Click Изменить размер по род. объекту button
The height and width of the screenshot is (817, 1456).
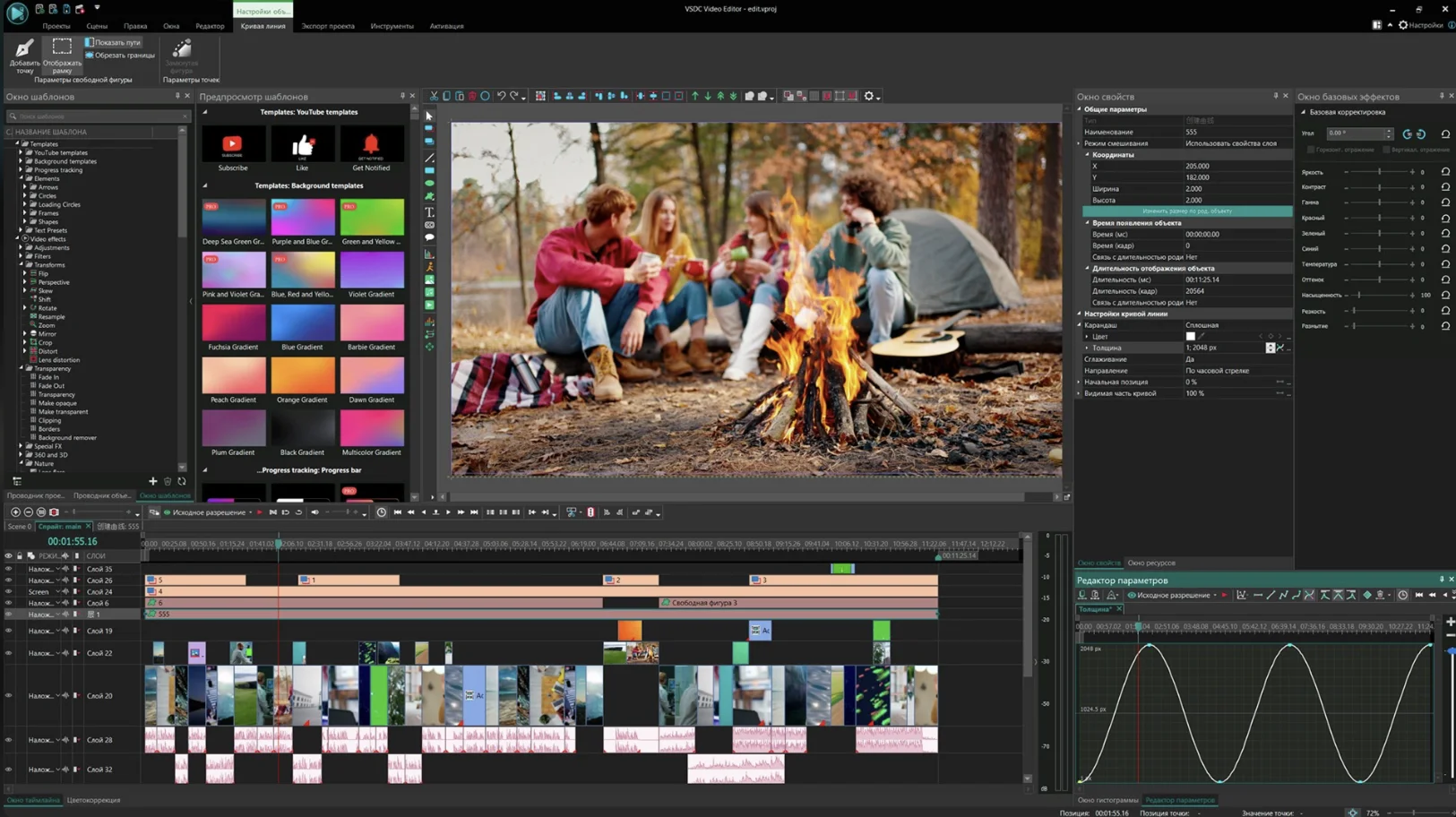[x=1187, y=211]
